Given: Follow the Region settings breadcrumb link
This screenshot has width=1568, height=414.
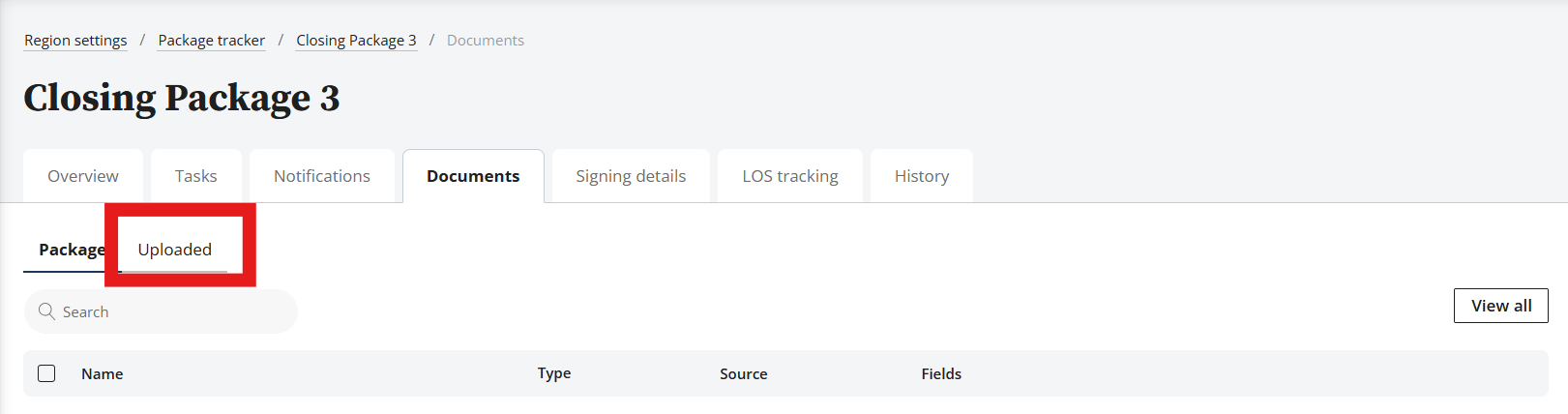Looking at the screenshot, I should click(x=75, y=41).
